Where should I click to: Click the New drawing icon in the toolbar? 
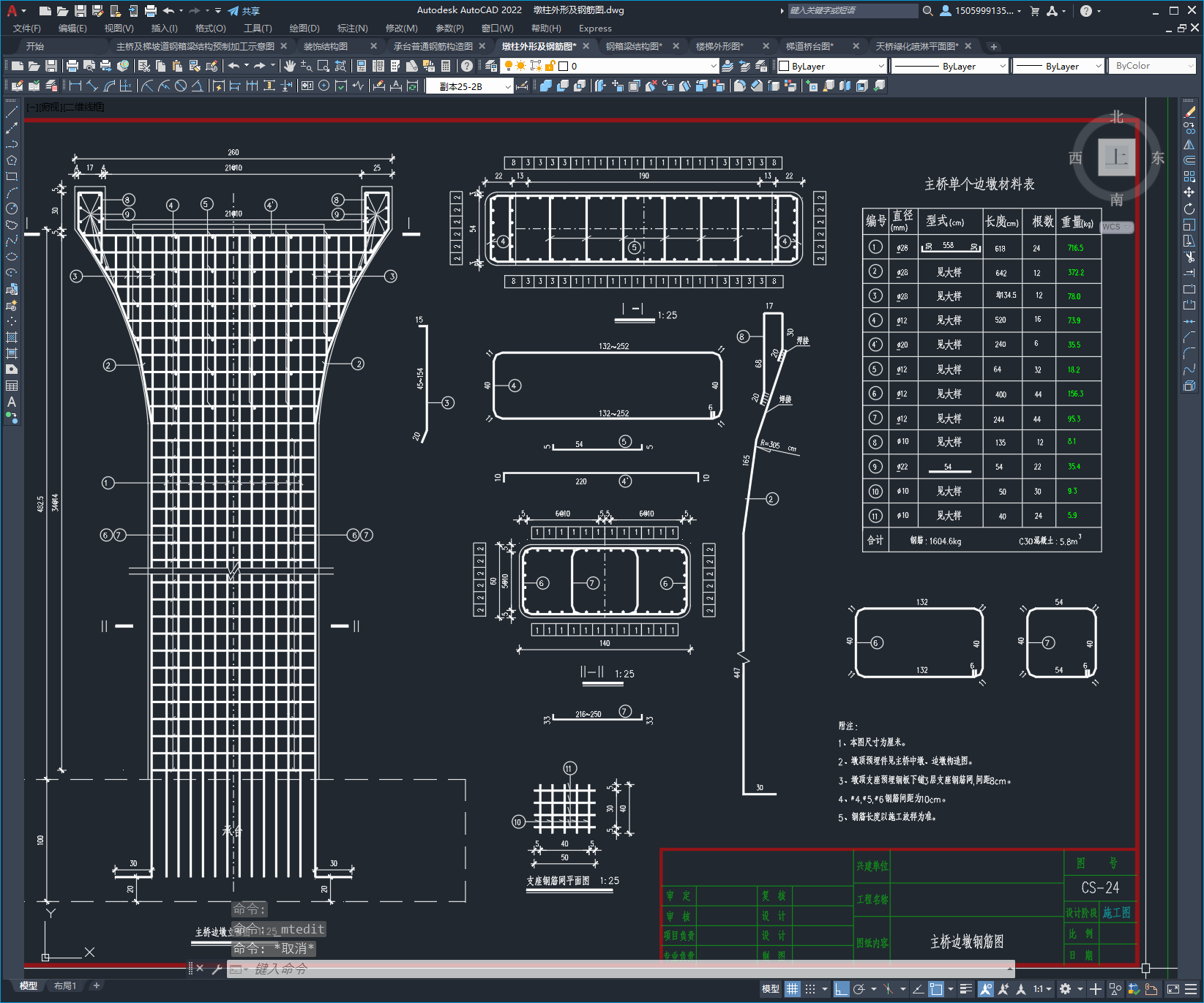(x=18, y=66)
